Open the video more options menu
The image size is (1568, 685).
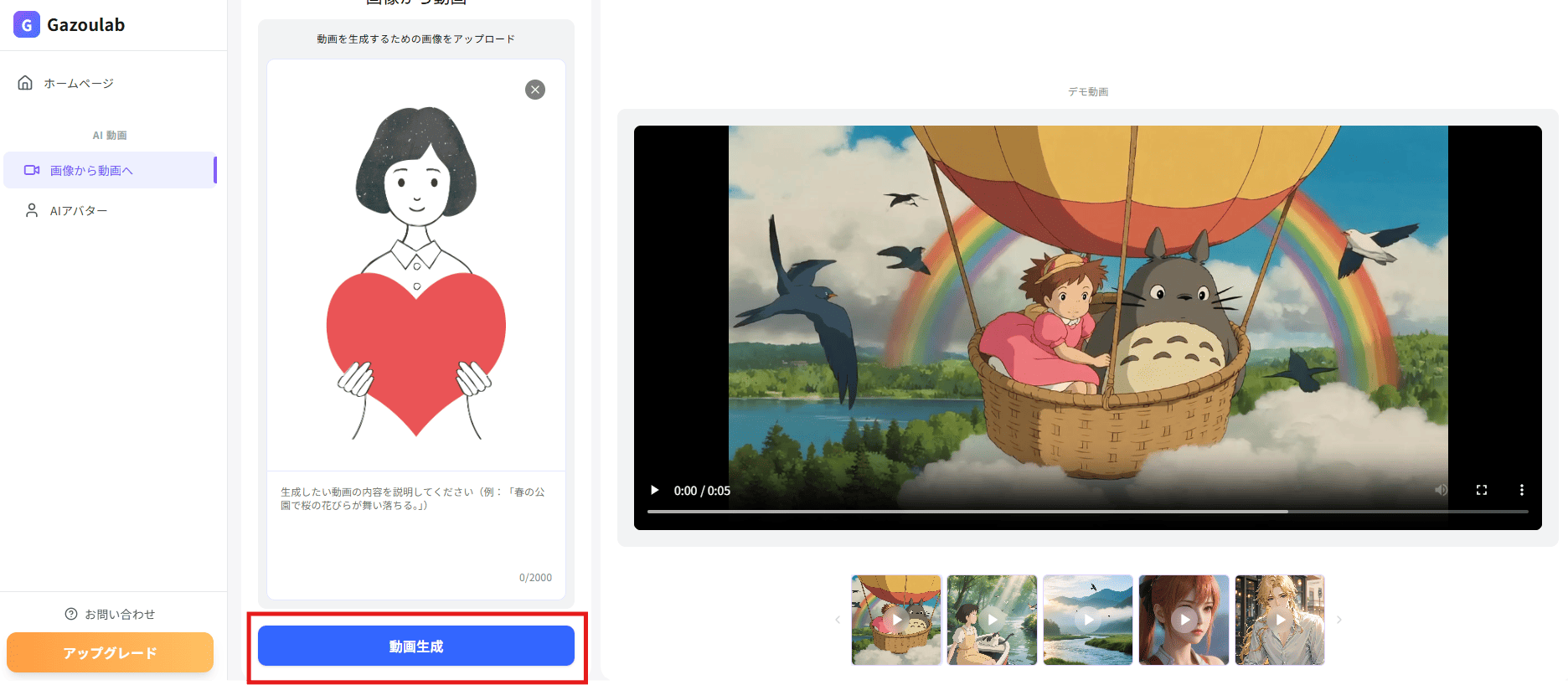(x=1522, y=490)
